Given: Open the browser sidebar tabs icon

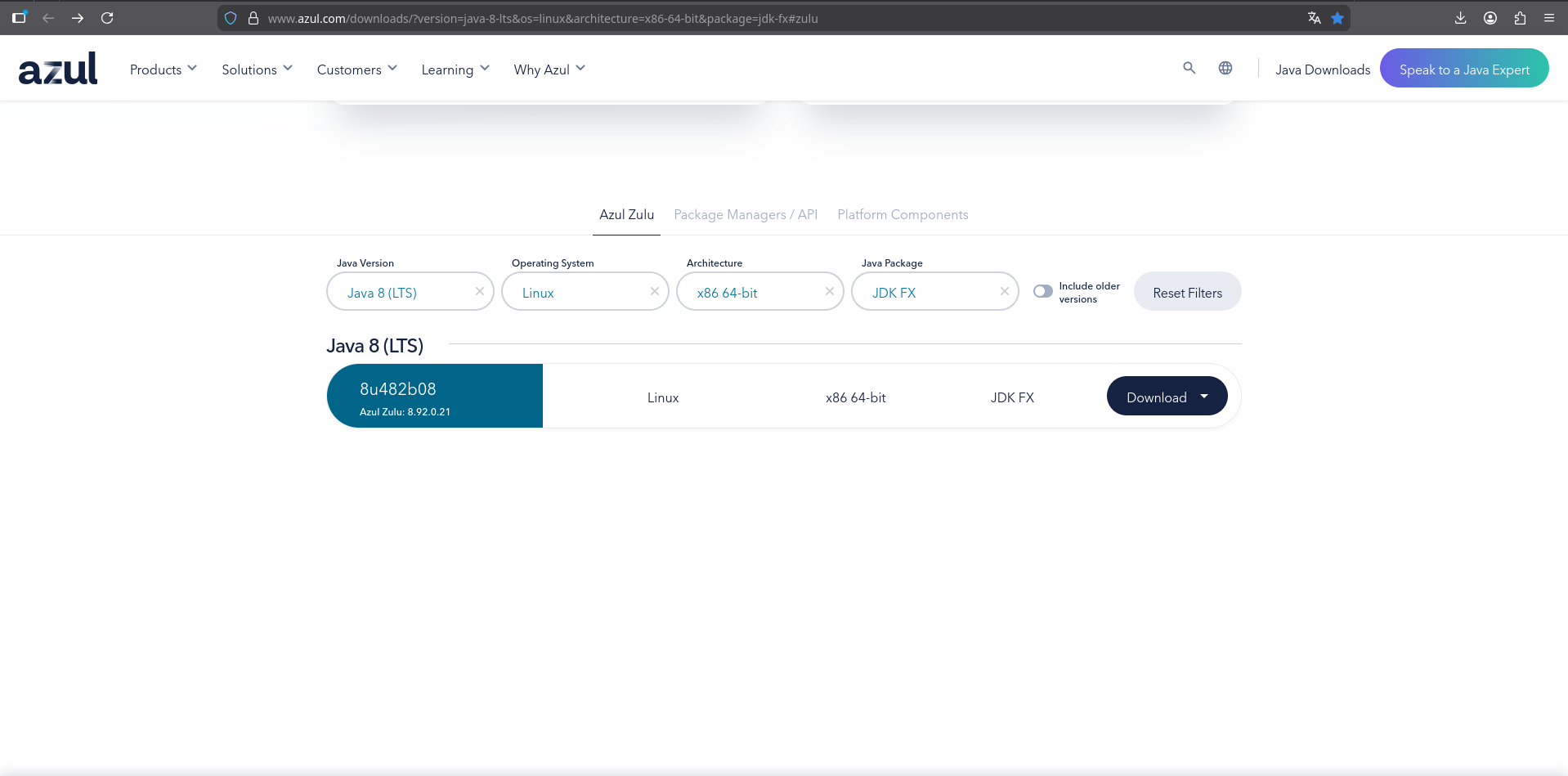Looking at the screenshot, I should 20,17.
